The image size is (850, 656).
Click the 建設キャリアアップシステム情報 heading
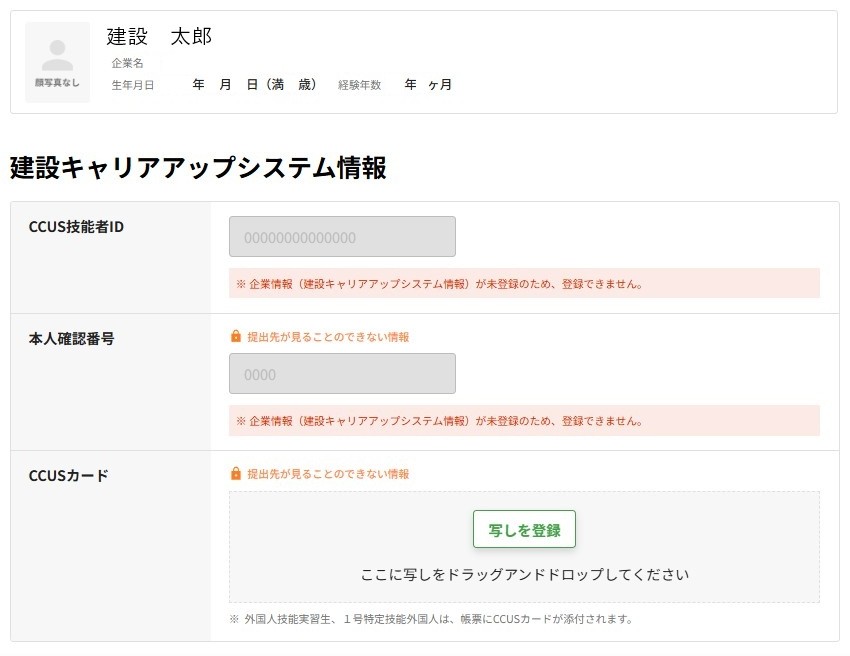(198, 168)
